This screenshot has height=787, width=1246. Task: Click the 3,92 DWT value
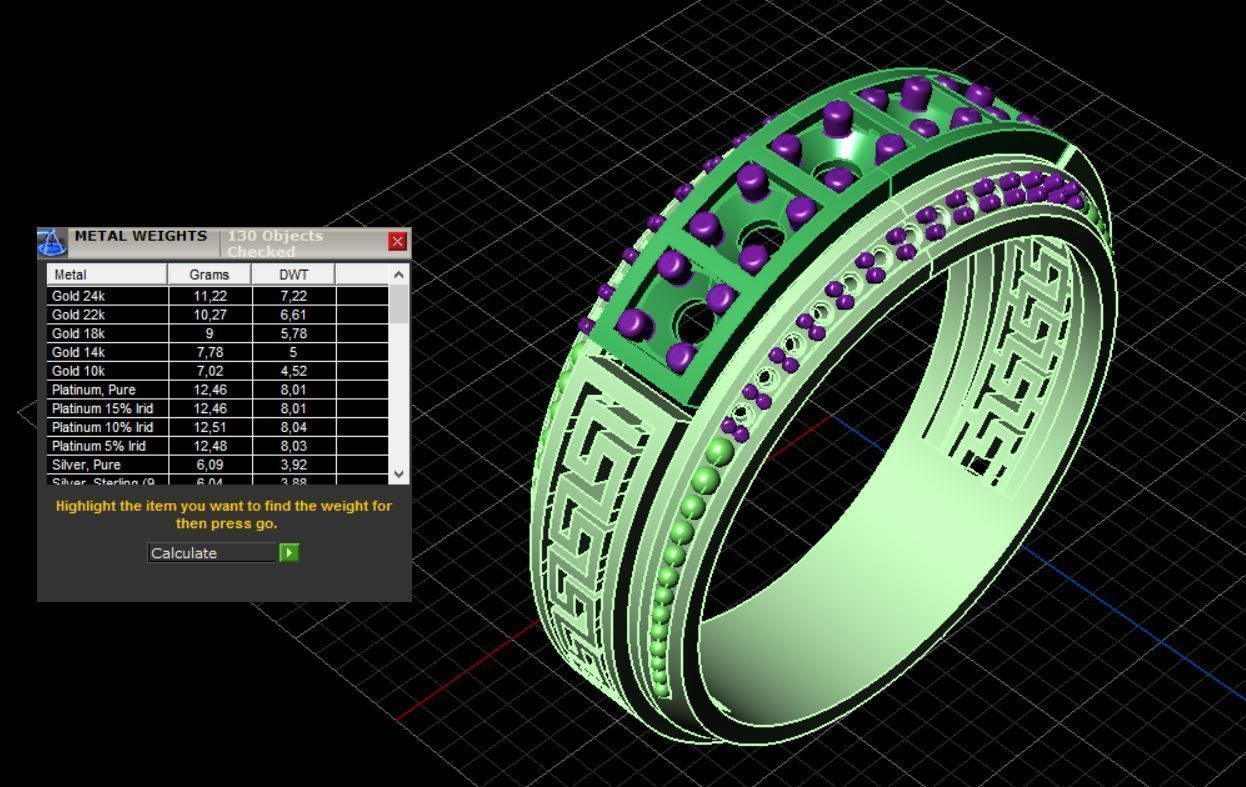click(293, 465)
